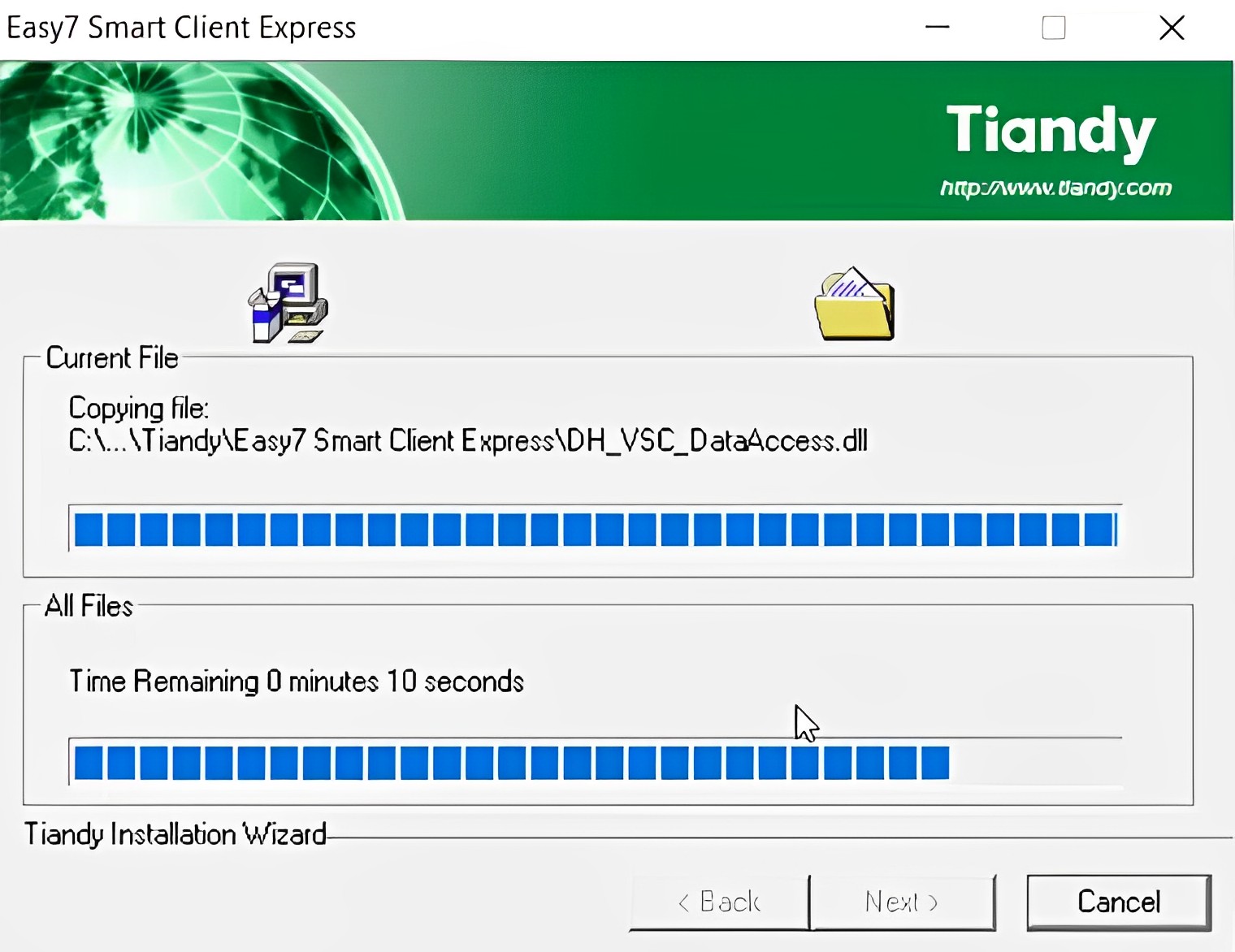The width and height of the screenshot is (1235, 952).
Task: Click the green globe banner image
Action: 203,141
